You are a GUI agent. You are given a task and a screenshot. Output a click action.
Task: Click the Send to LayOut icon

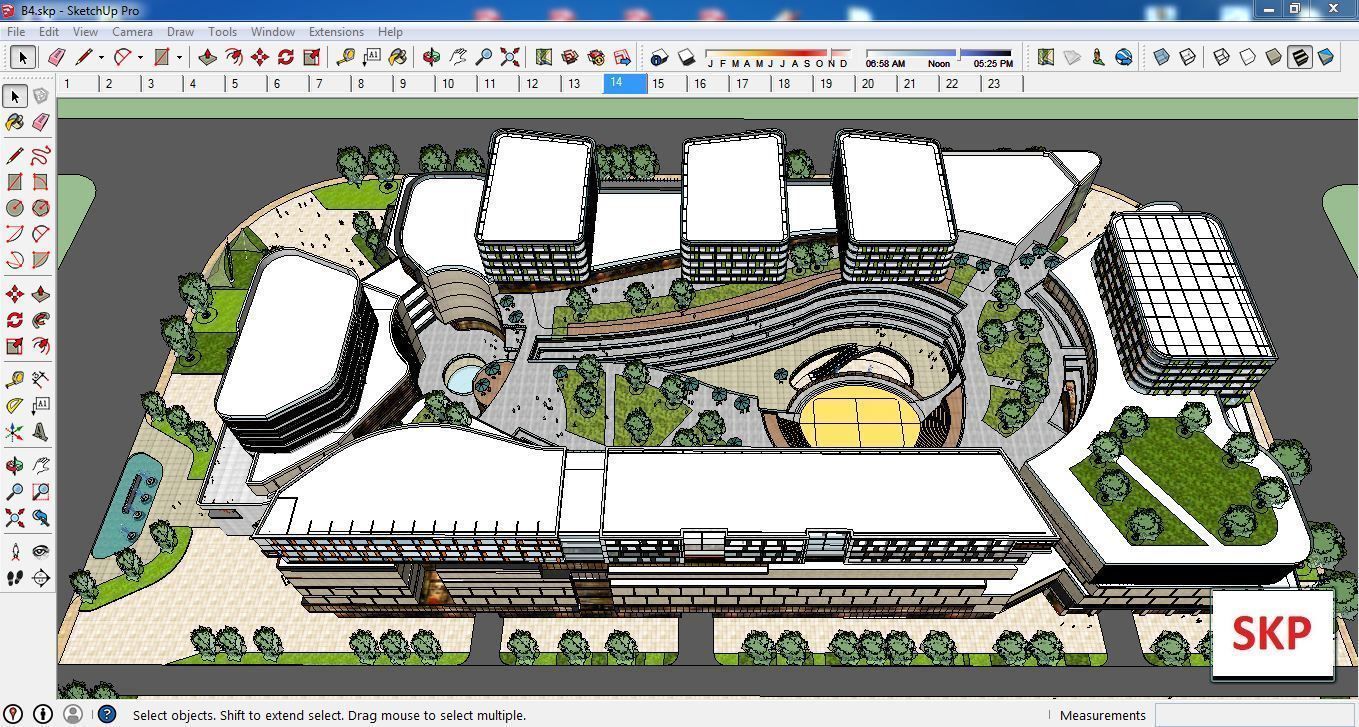(622, 57)
